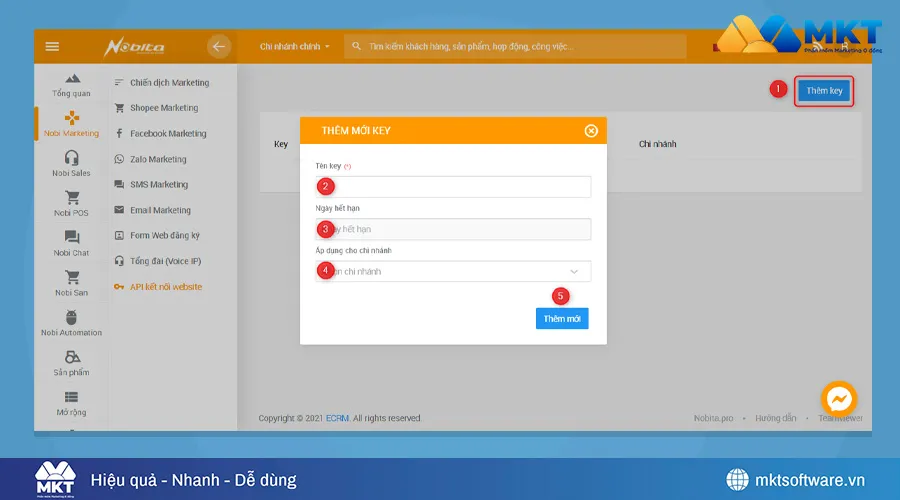Open the Chọn chi nhánh dropdown

click(x=453, y=271)
